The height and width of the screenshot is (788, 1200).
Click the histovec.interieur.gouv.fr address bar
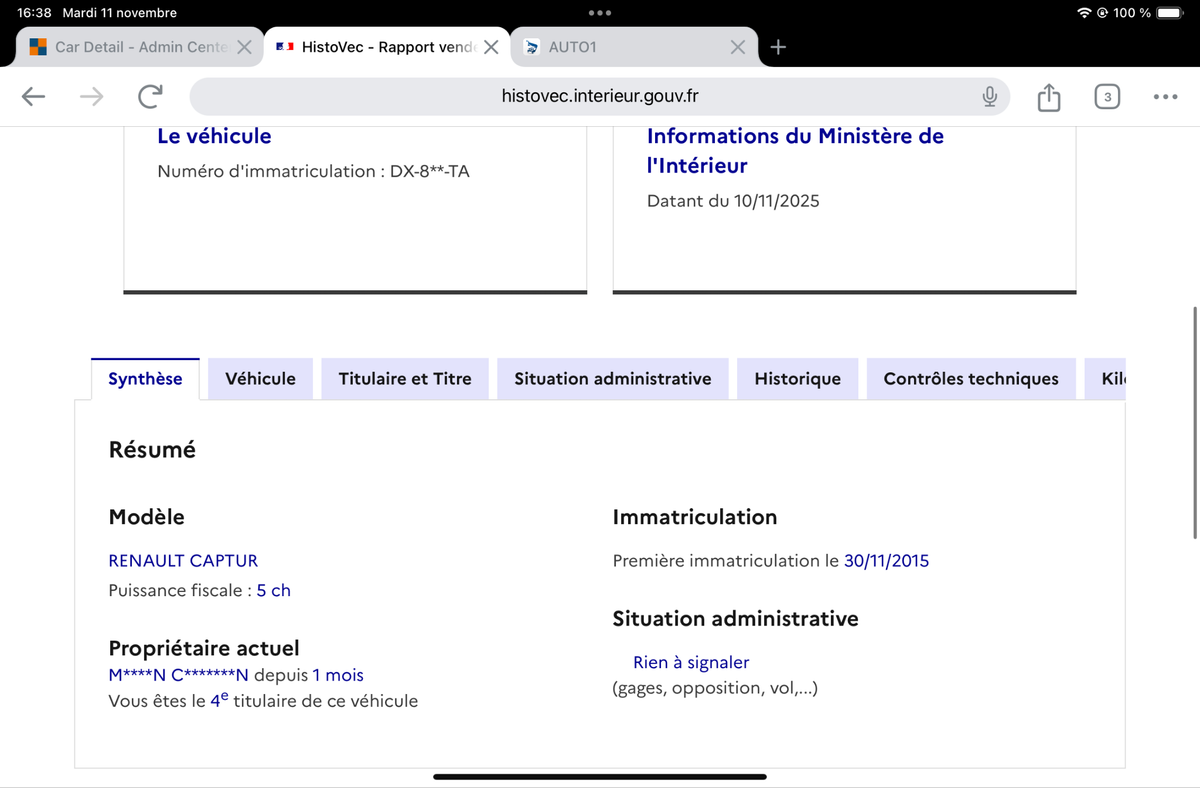(x=600, y=96)
